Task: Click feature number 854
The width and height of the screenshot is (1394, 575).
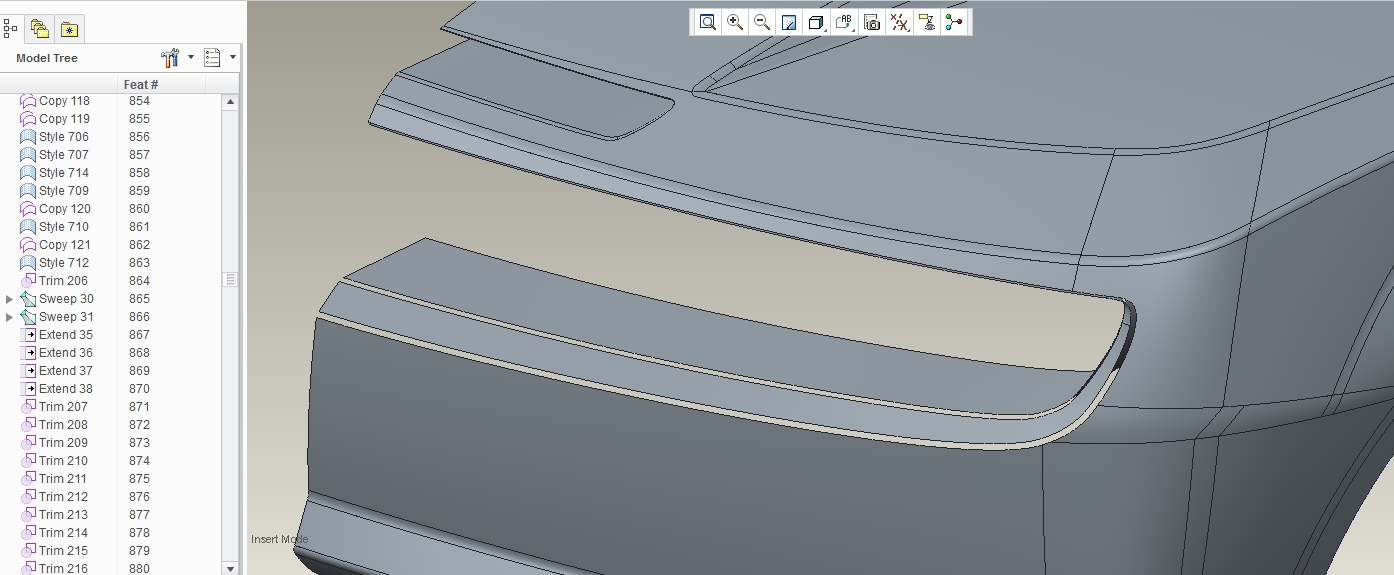Action: click(x=139, y=101)
